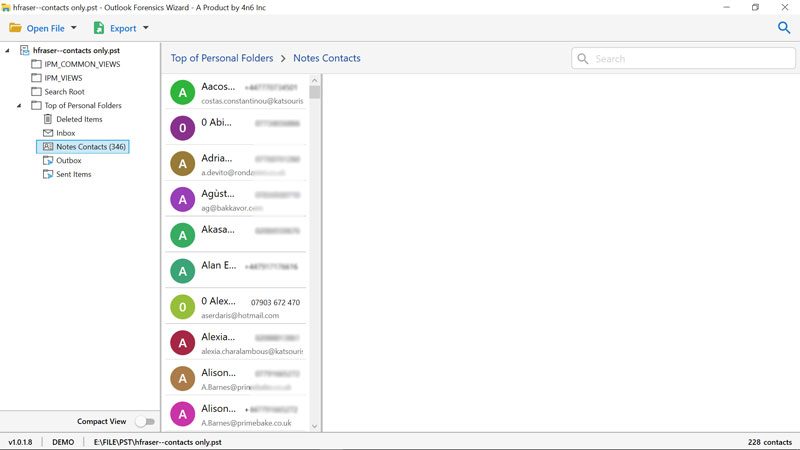Click the Inbox envelope icon

(x=48, y=133)
